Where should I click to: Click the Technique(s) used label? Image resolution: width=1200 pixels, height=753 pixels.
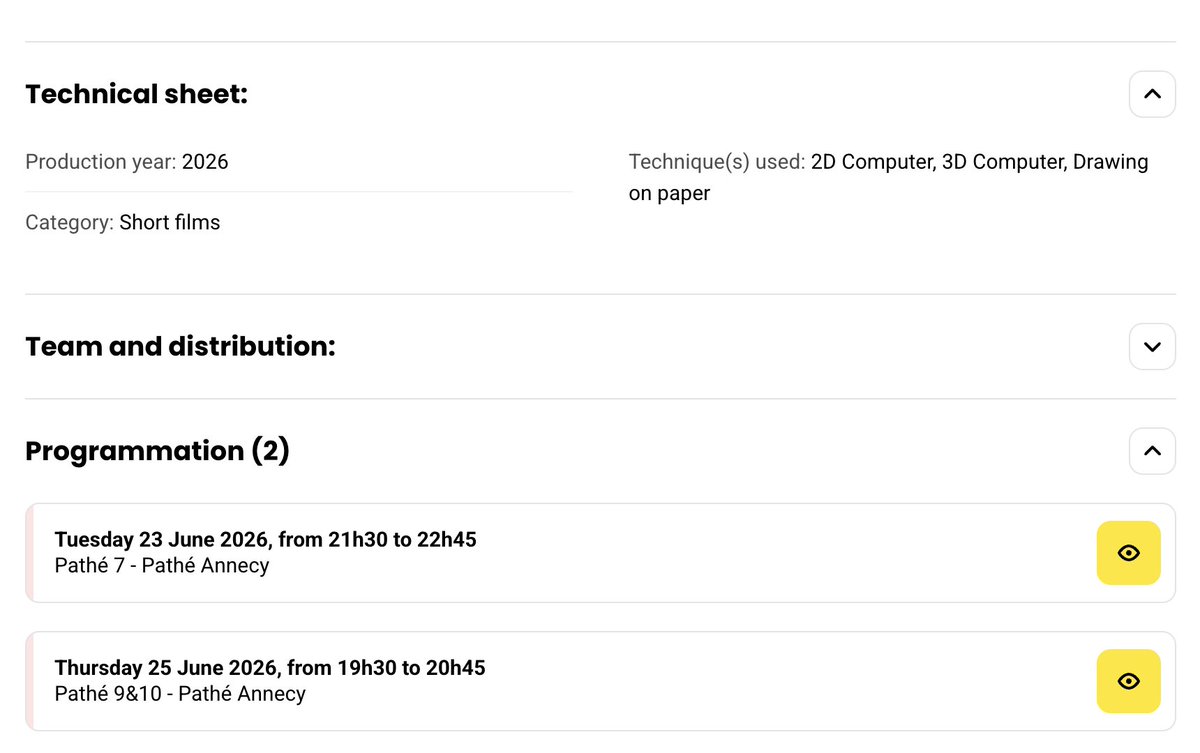(x=717, y=162)
